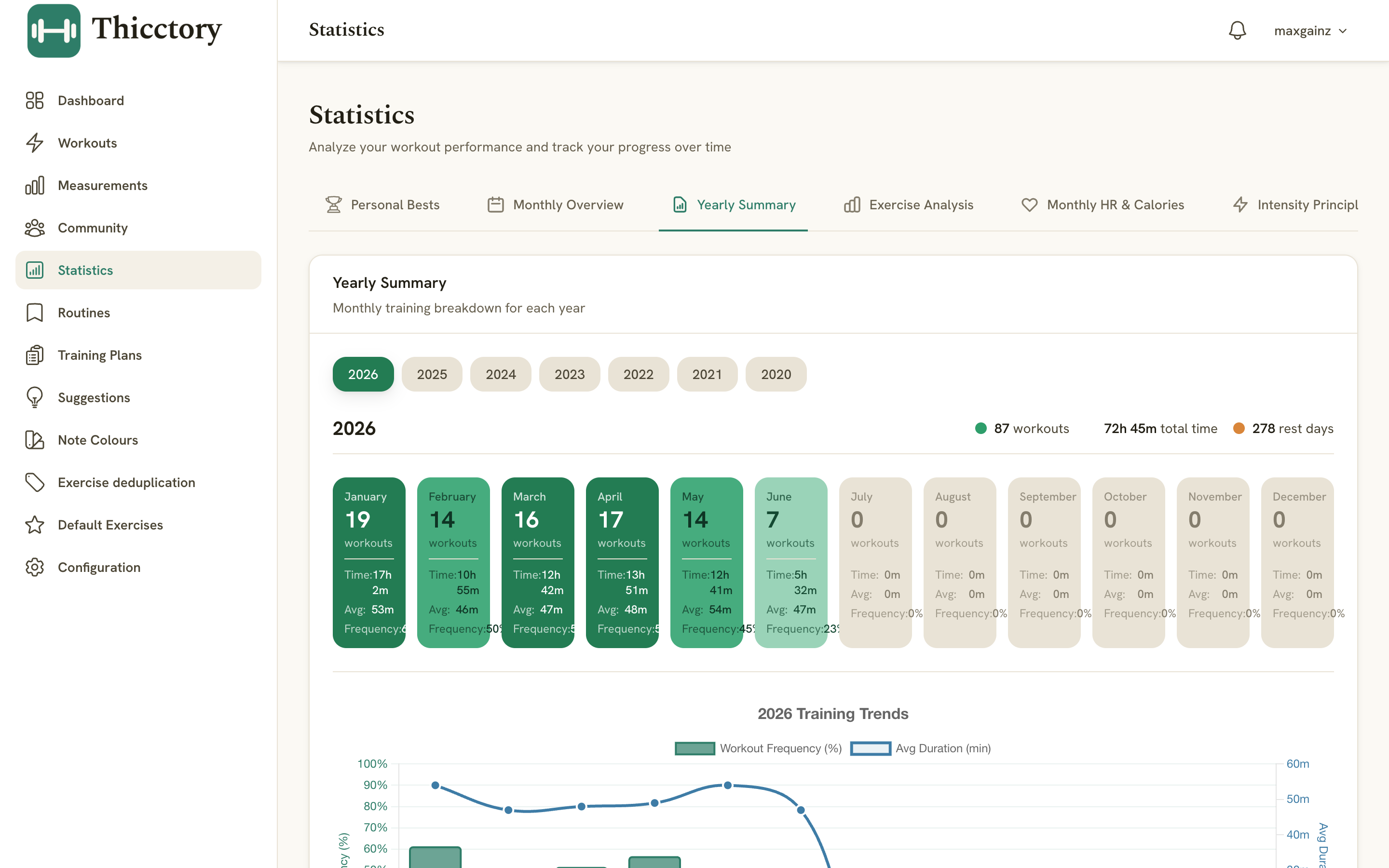Select the Yearly Summary tab
Image resolution: width=1389 pixels, height=868 pixels.
(733, 205)
